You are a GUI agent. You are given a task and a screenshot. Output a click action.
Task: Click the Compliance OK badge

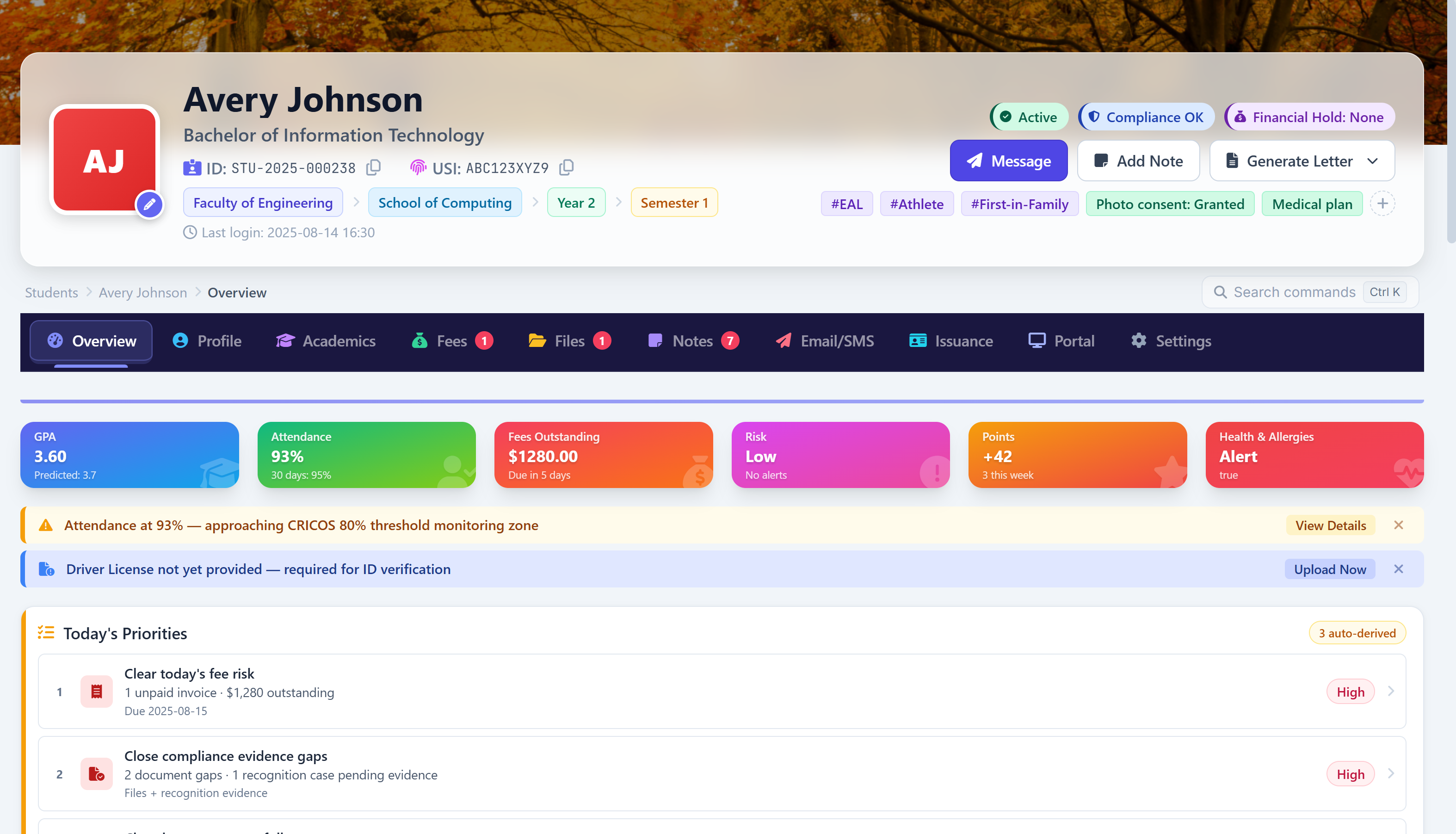pyautogui.click(x=1146, y=117)
